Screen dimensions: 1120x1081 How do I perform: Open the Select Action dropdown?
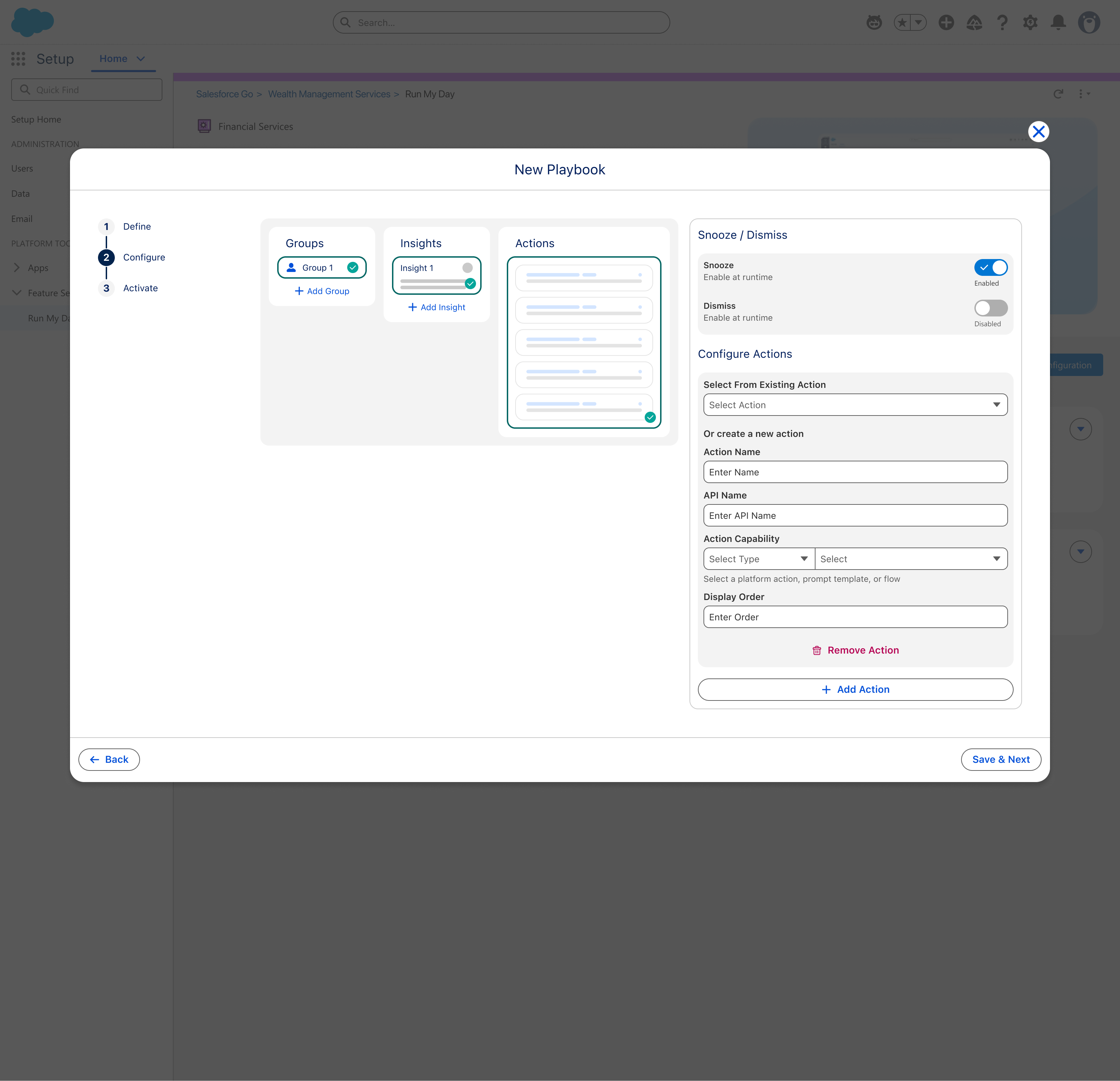(855, 405)
